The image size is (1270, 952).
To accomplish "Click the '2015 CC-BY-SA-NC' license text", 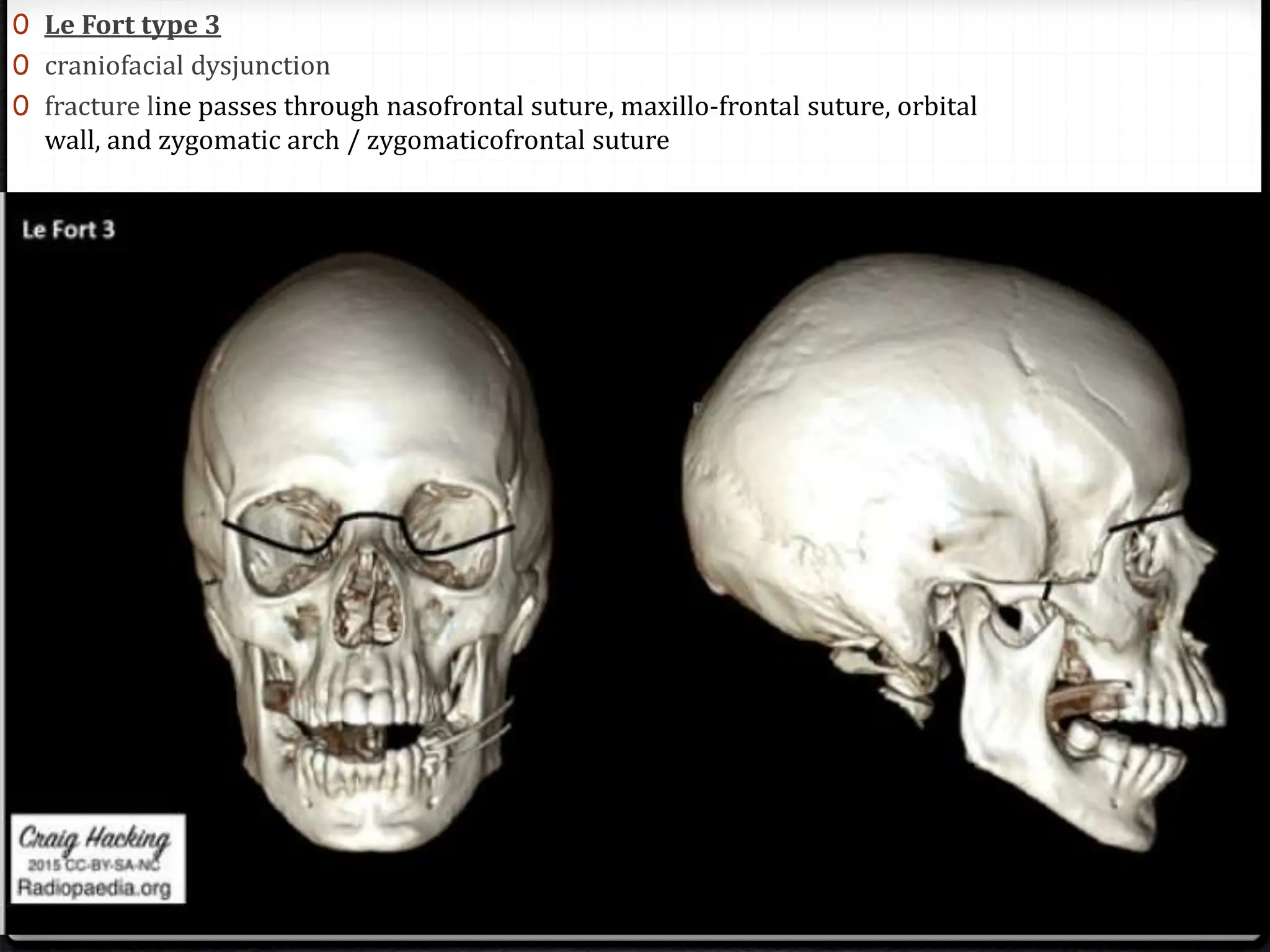I will point(94,865).
